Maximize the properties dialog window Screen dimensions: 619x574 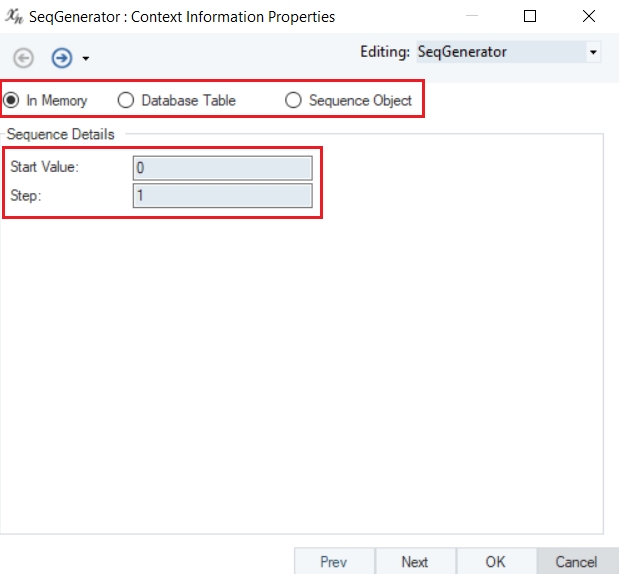point(530,16)
